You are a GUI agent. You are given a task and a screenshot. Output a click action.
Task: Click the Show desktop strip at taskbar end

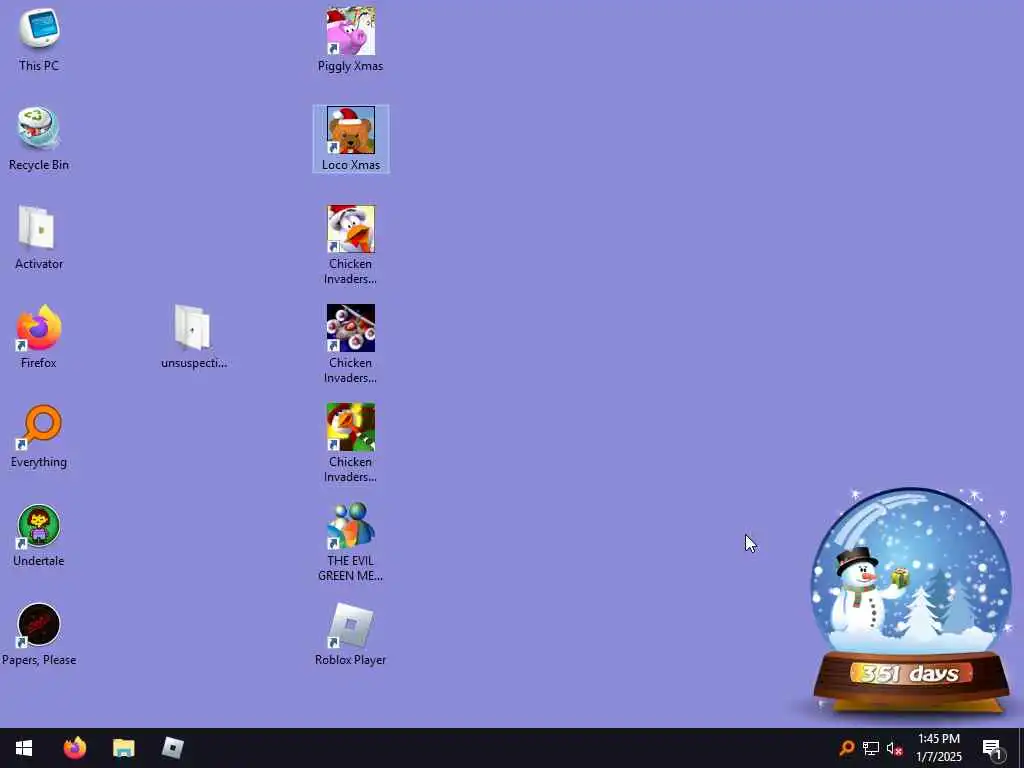click(1021, 748)
